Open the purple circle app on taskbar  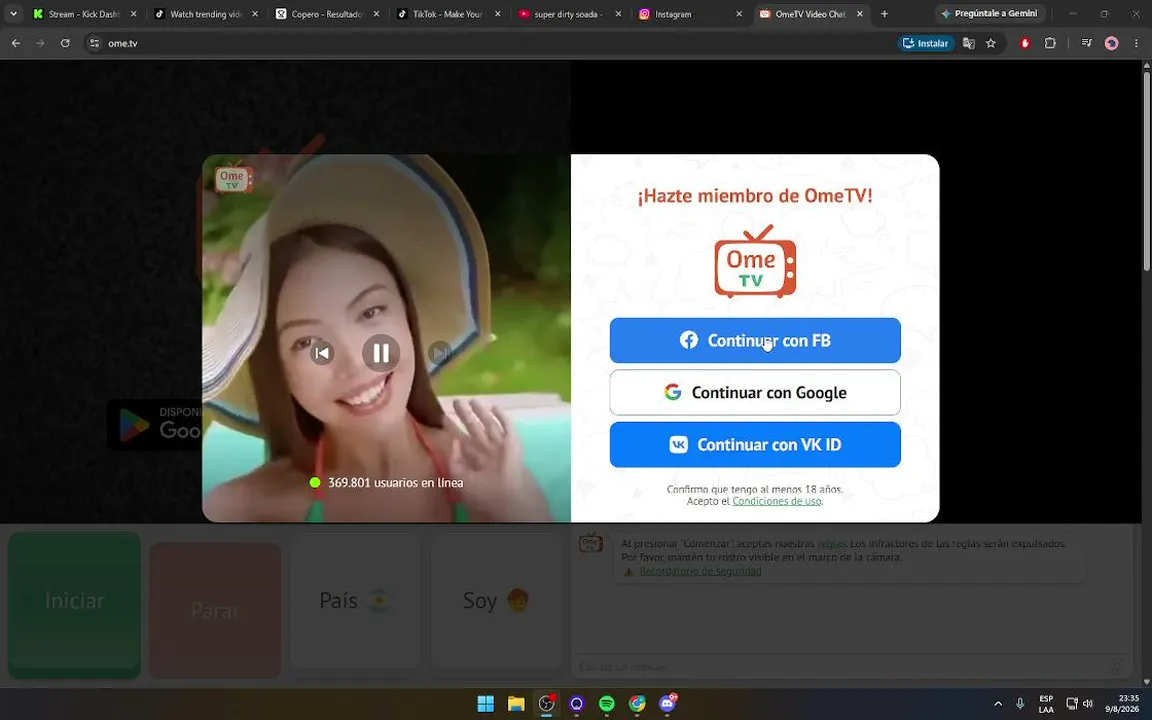point(576,704)
